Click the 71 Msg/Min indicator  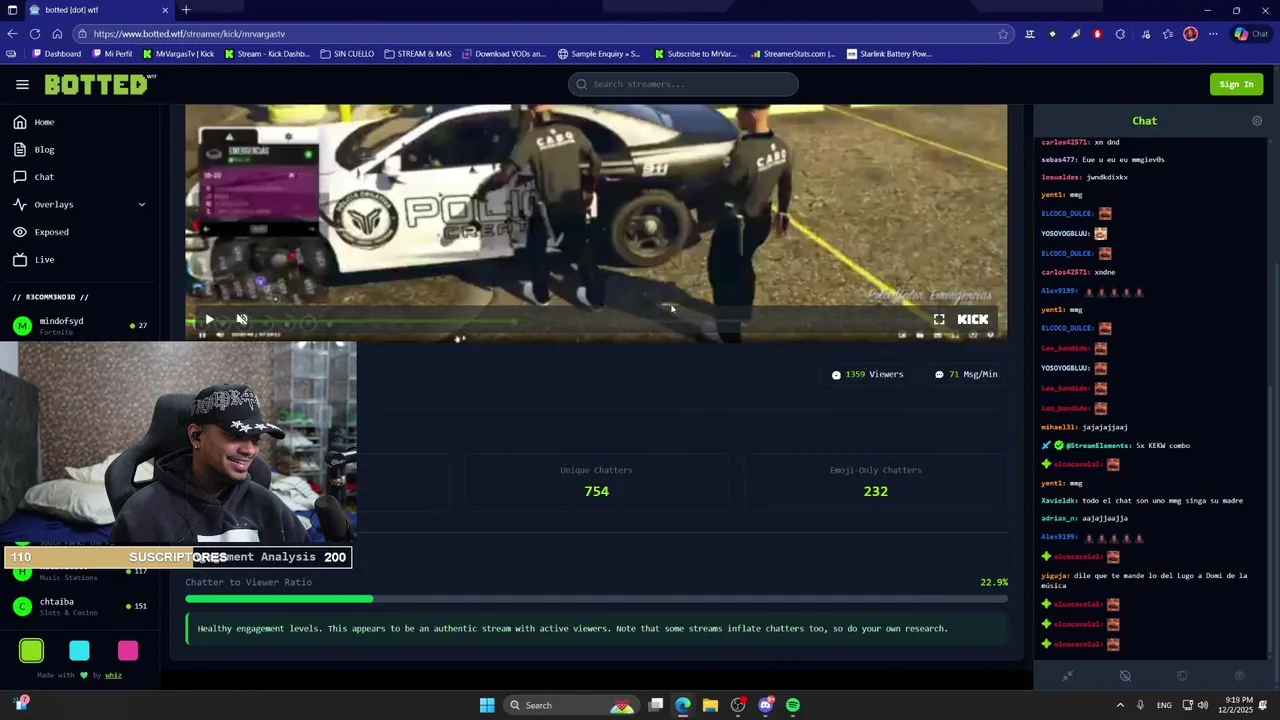coord(966,375)
